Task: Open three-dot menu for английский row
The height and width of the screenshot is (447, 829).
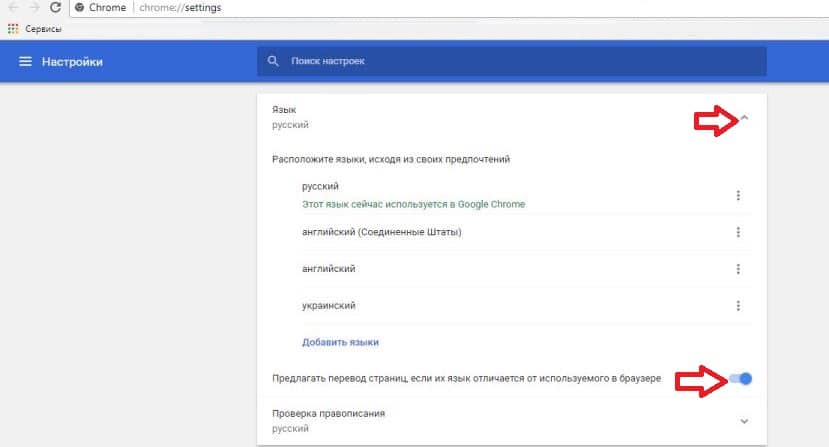Action: tap(738, 269)
